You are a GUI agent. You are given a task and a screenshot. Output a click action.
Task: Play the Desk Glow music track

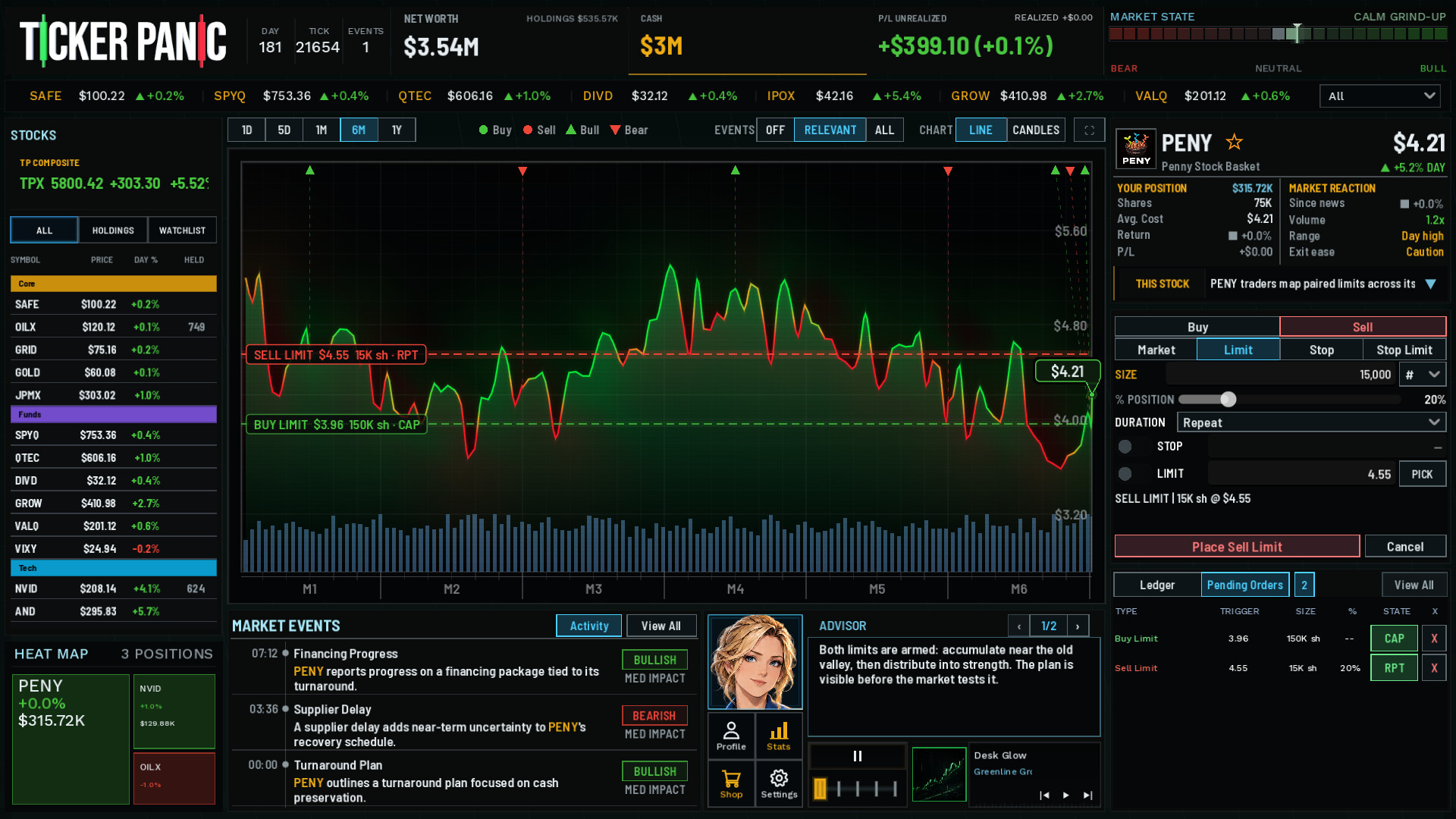tap(1066, 795)
